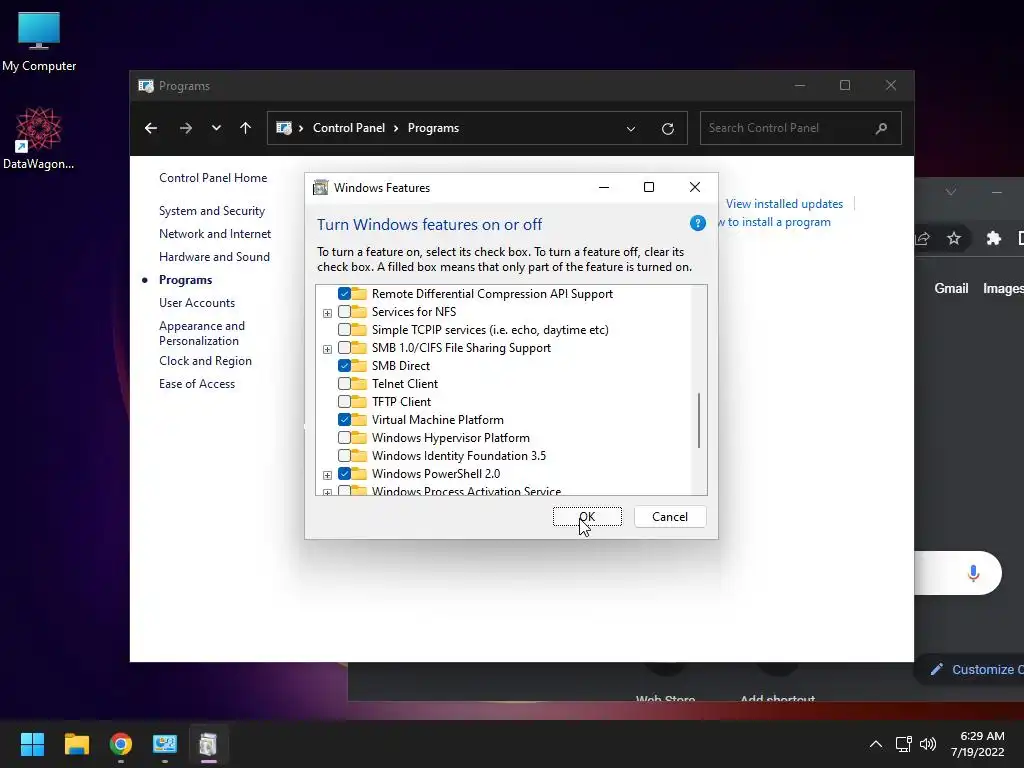
Task: Expand Windows Process Activation Service node
Action: (x=327, y=492)
